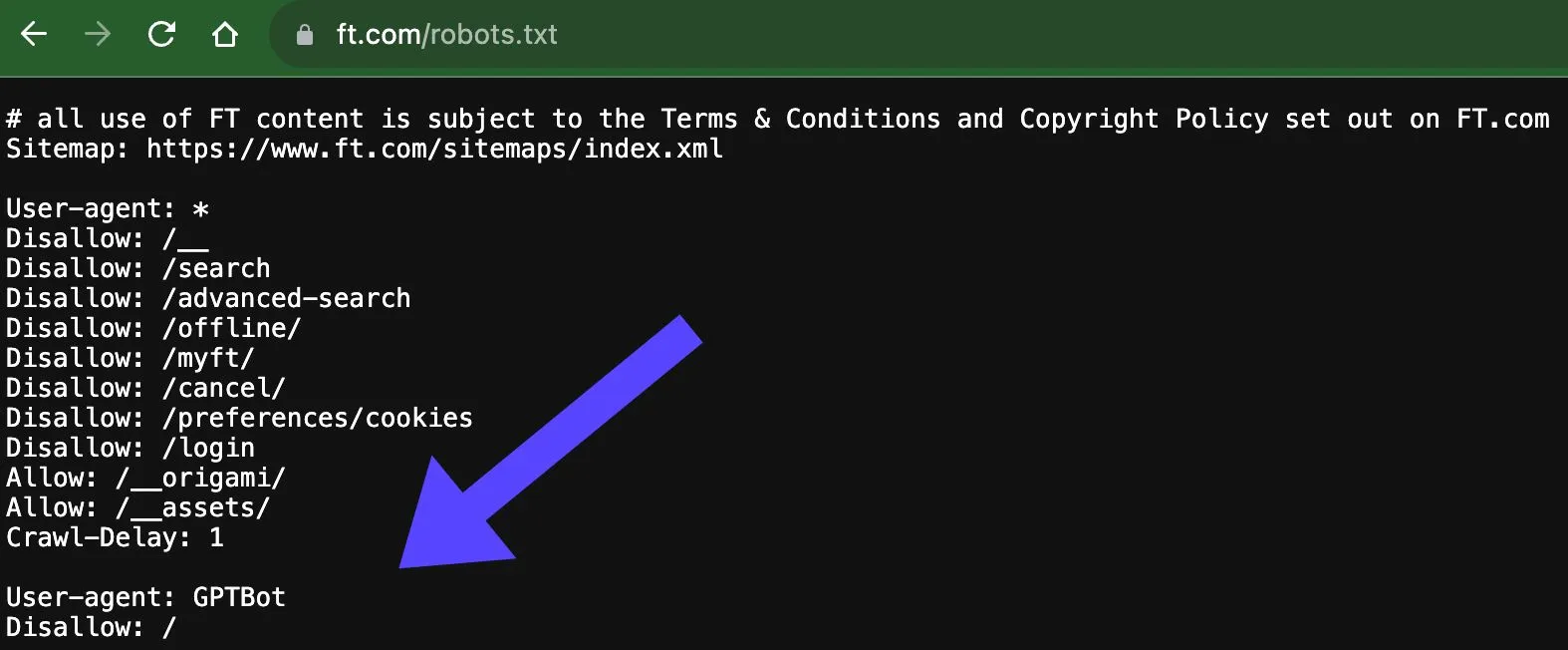1568x650 pixels.
Task: Click the back navigation arrow
Action: (x=33, y=35)
